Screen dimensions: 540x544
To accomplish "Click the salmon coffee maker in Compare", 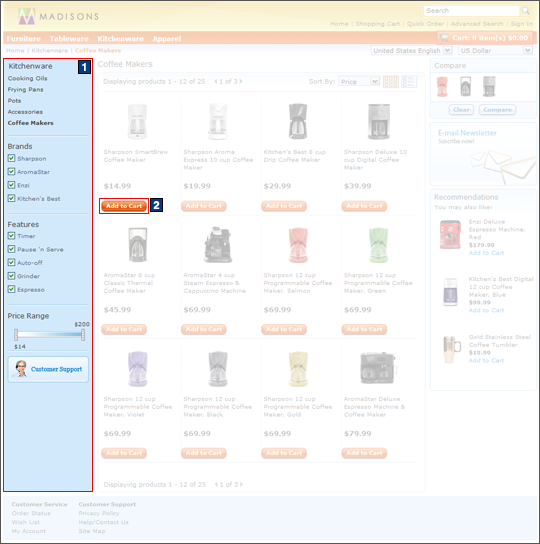I will tap(442, 86).
